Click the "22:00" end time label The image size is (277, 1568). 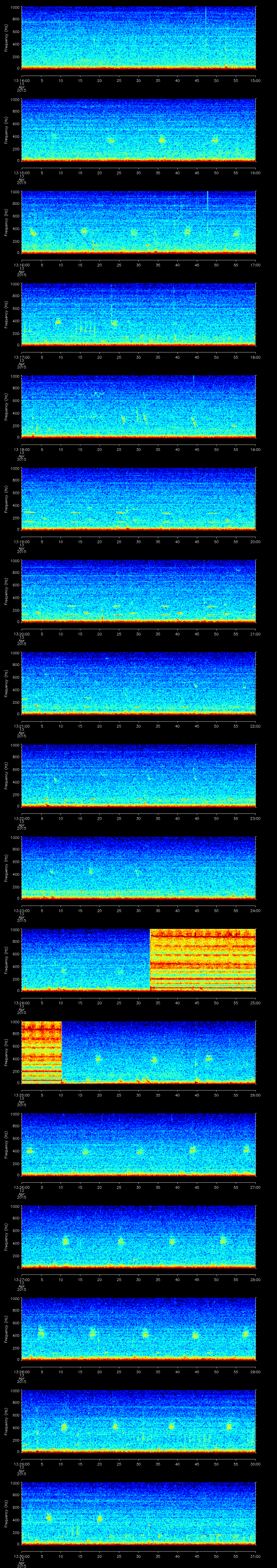click(x=255, y=726)
